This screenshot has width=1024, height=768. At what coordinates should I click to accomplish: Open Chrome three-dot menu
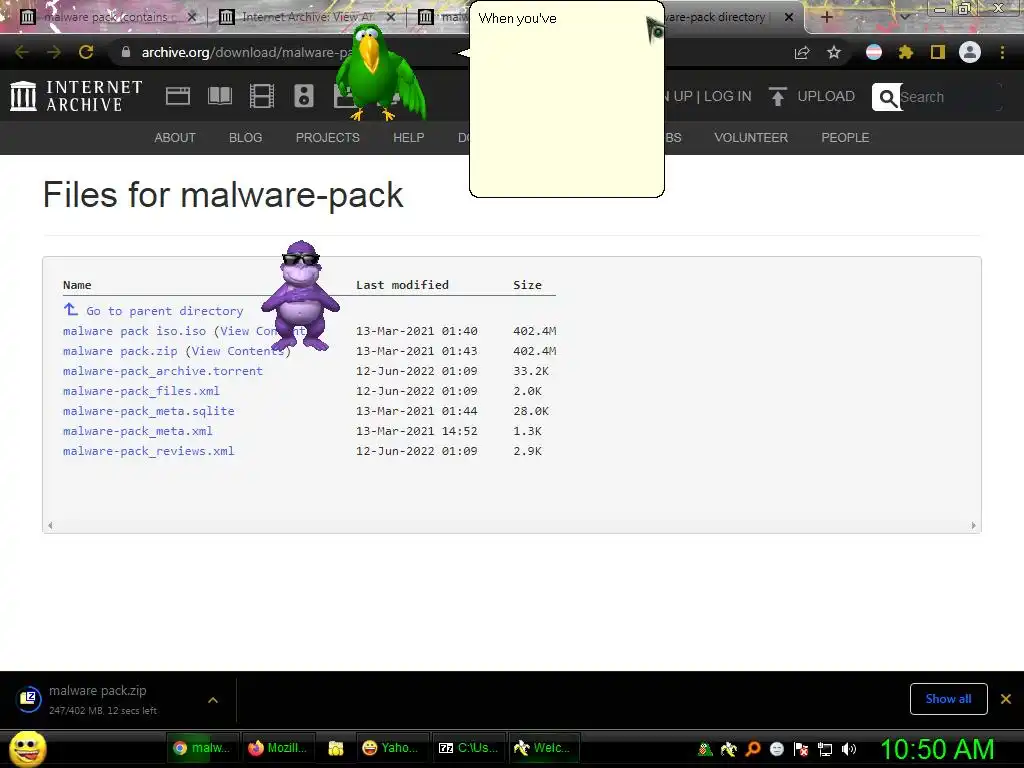point(1002,52)
